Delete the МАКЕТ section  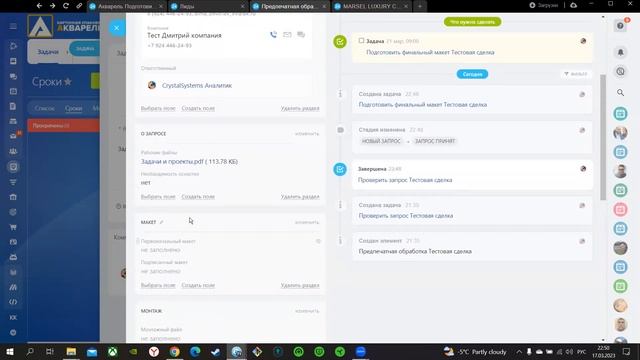pyautogui.click(x=300, y=285)
